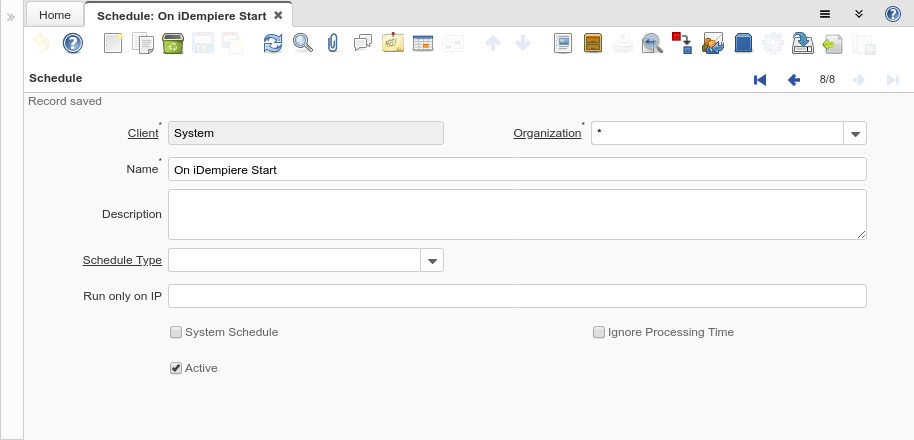The image size is (914, 440).
Task: Click the Export download icon
Action: (803, 43)
